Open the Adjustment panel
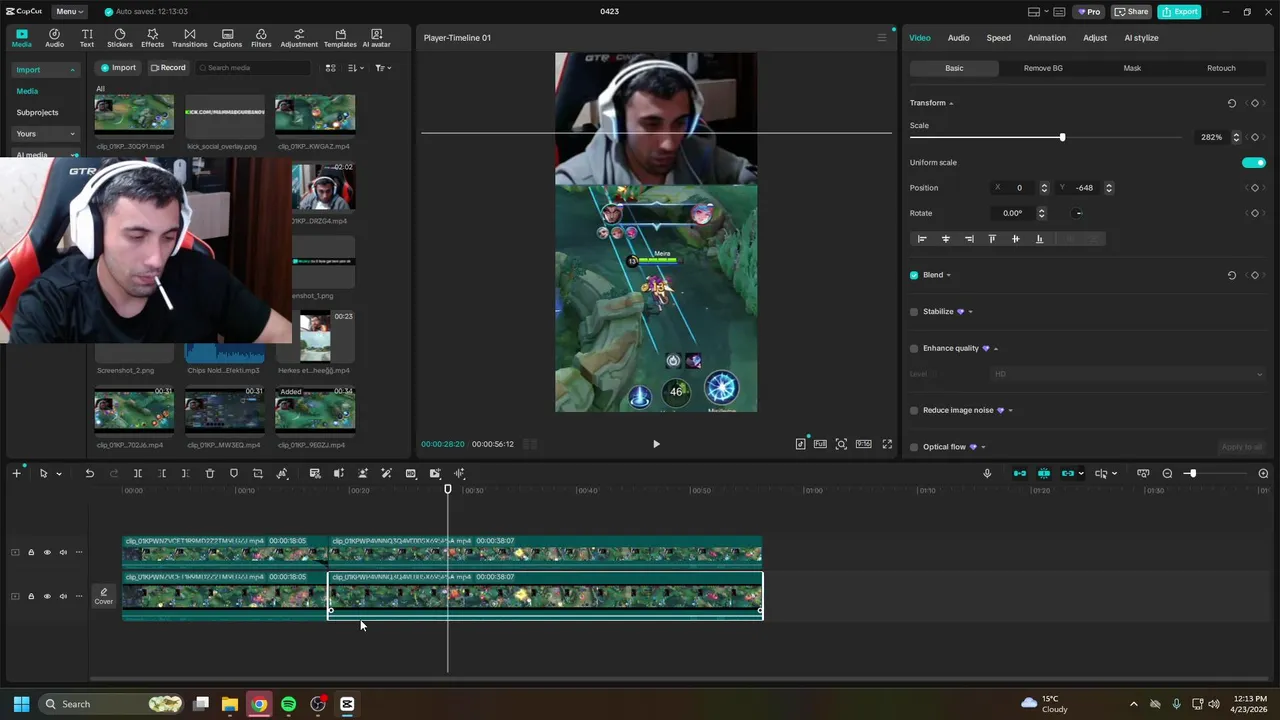The width and height of the screenshot is (1280, 720). coord(299,38)
